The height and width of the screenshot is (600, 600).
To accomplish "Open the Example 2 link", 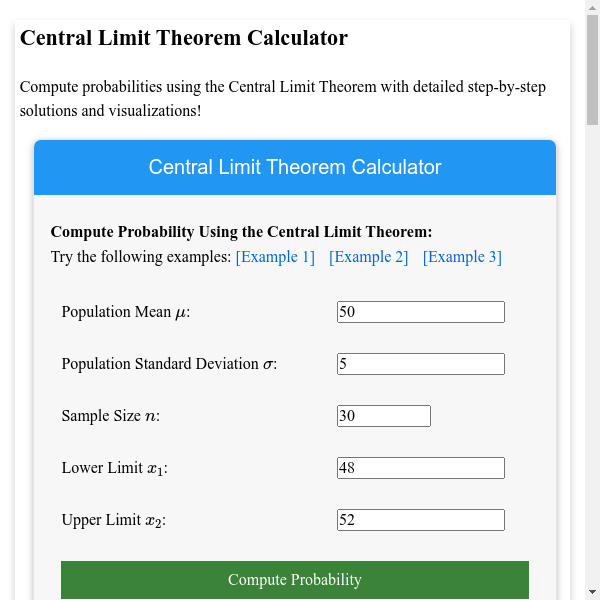I will point(368,257).
